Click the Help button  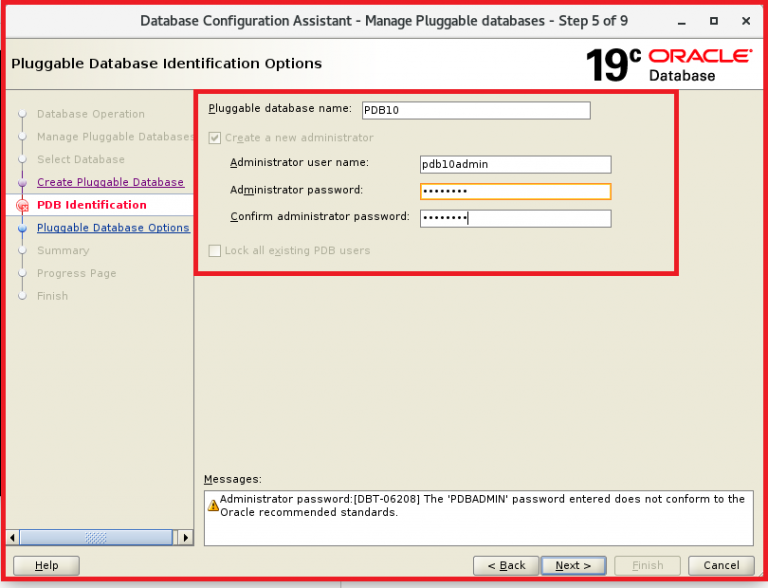pyautogui.click(x=46, y=565)
